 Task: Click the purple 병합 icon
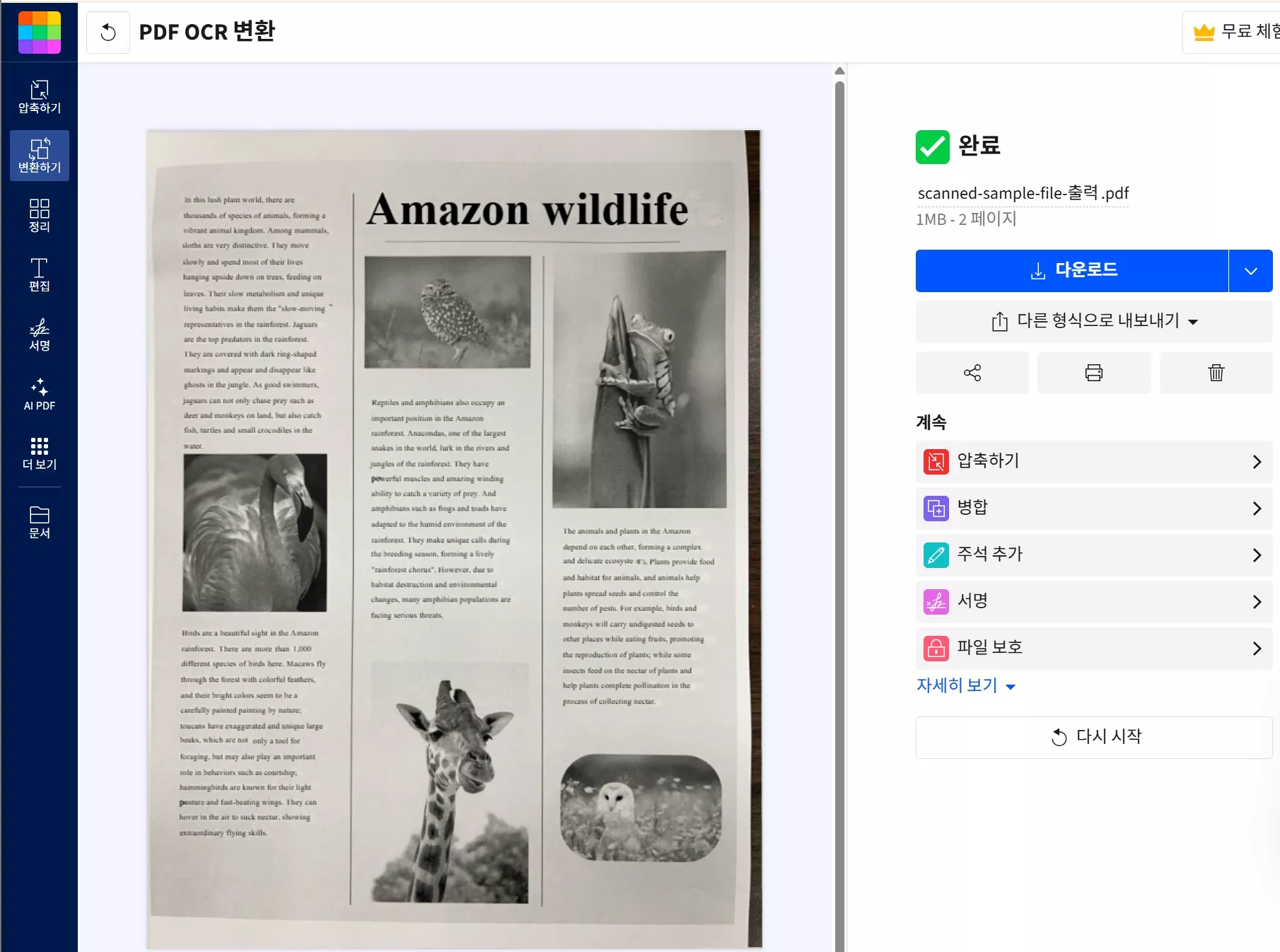click(936, 509)
